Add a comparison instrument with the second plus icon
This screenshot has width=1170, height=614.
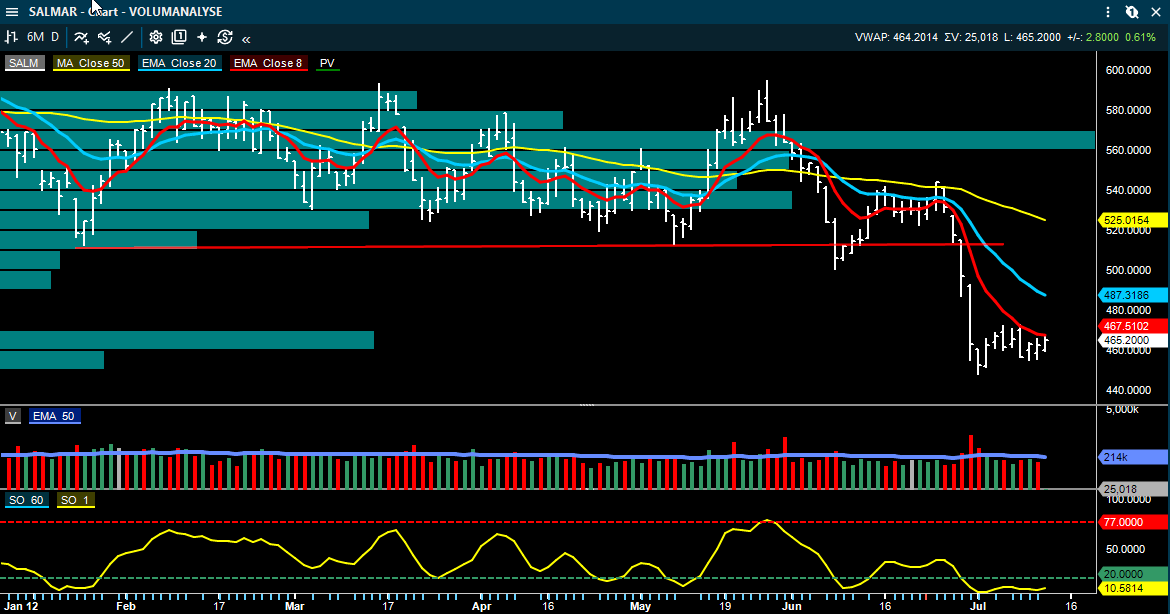(x=104, y=37)
